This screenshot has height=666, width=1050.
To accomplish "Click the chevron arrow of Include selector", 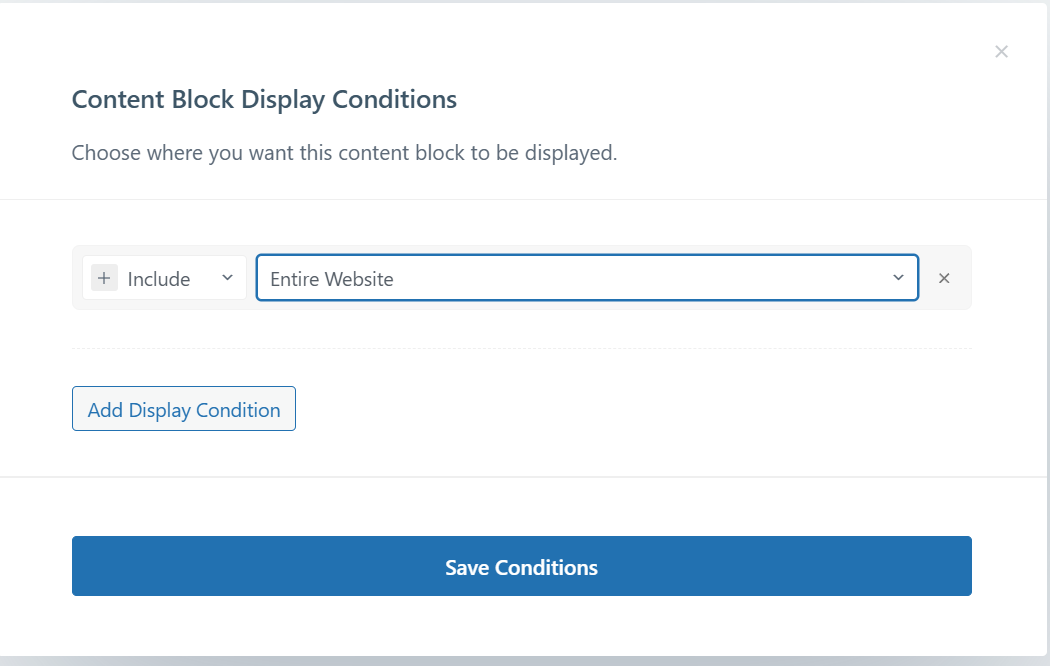I will point(227,278).
